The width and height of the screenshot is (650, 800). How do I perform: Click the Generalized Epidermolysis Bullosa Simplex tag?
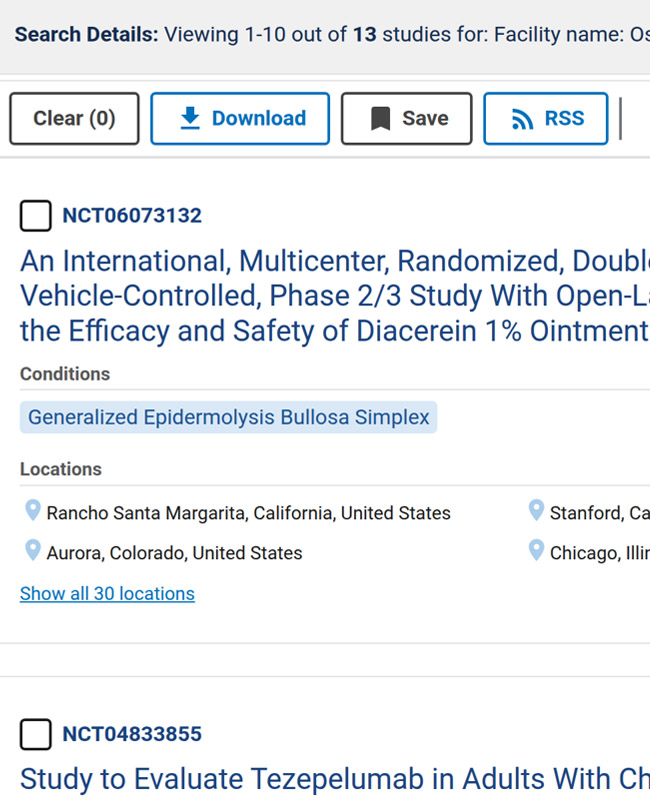pos(228,417)
